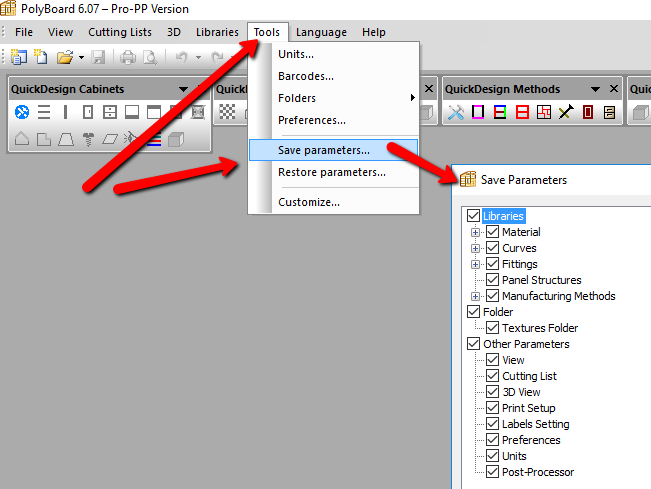Screen dimensions: 651x489
Task: Choose Barcodes... from the Tools menu
Action: point(333,76)
